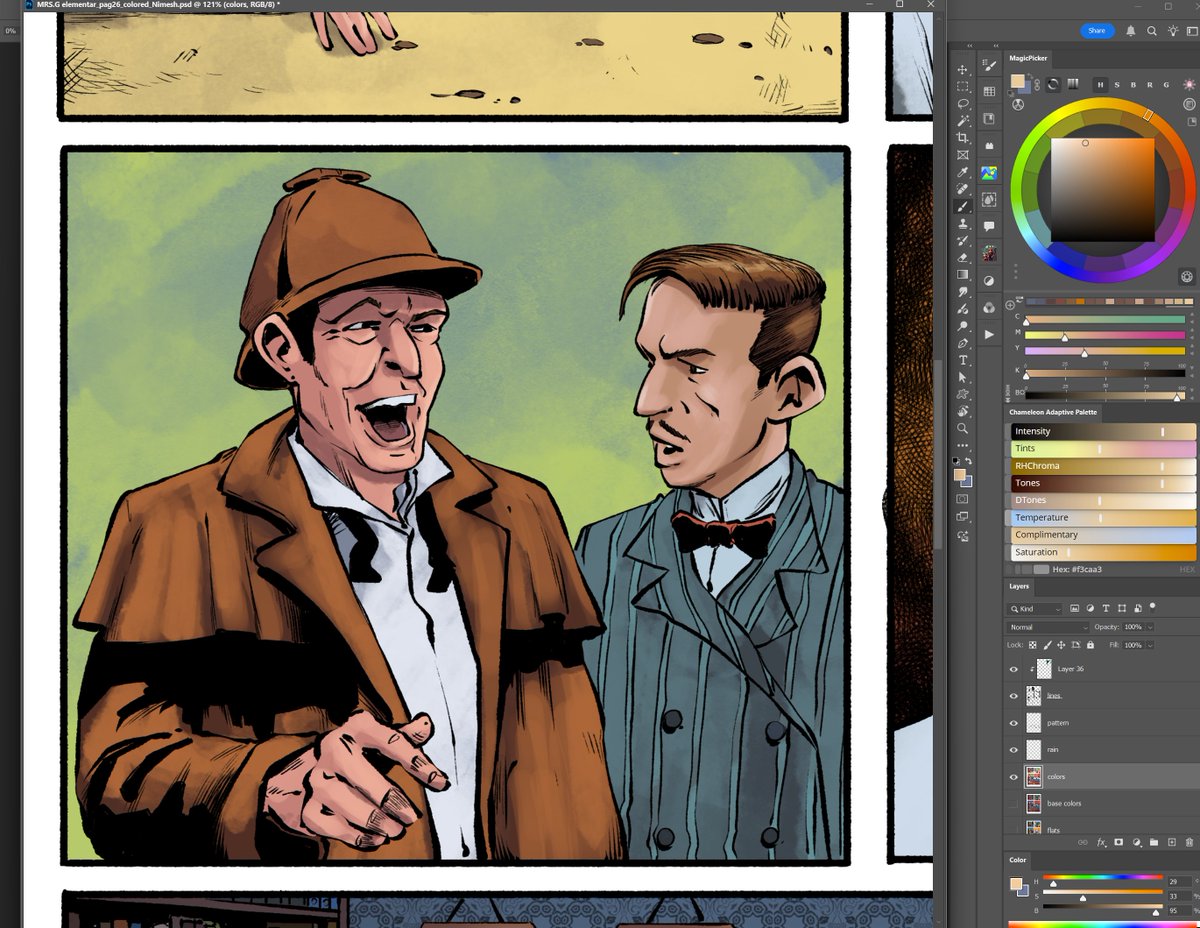Open the Swatches grid panel icon
This screenshot has width=1200, height=928.
989,91
